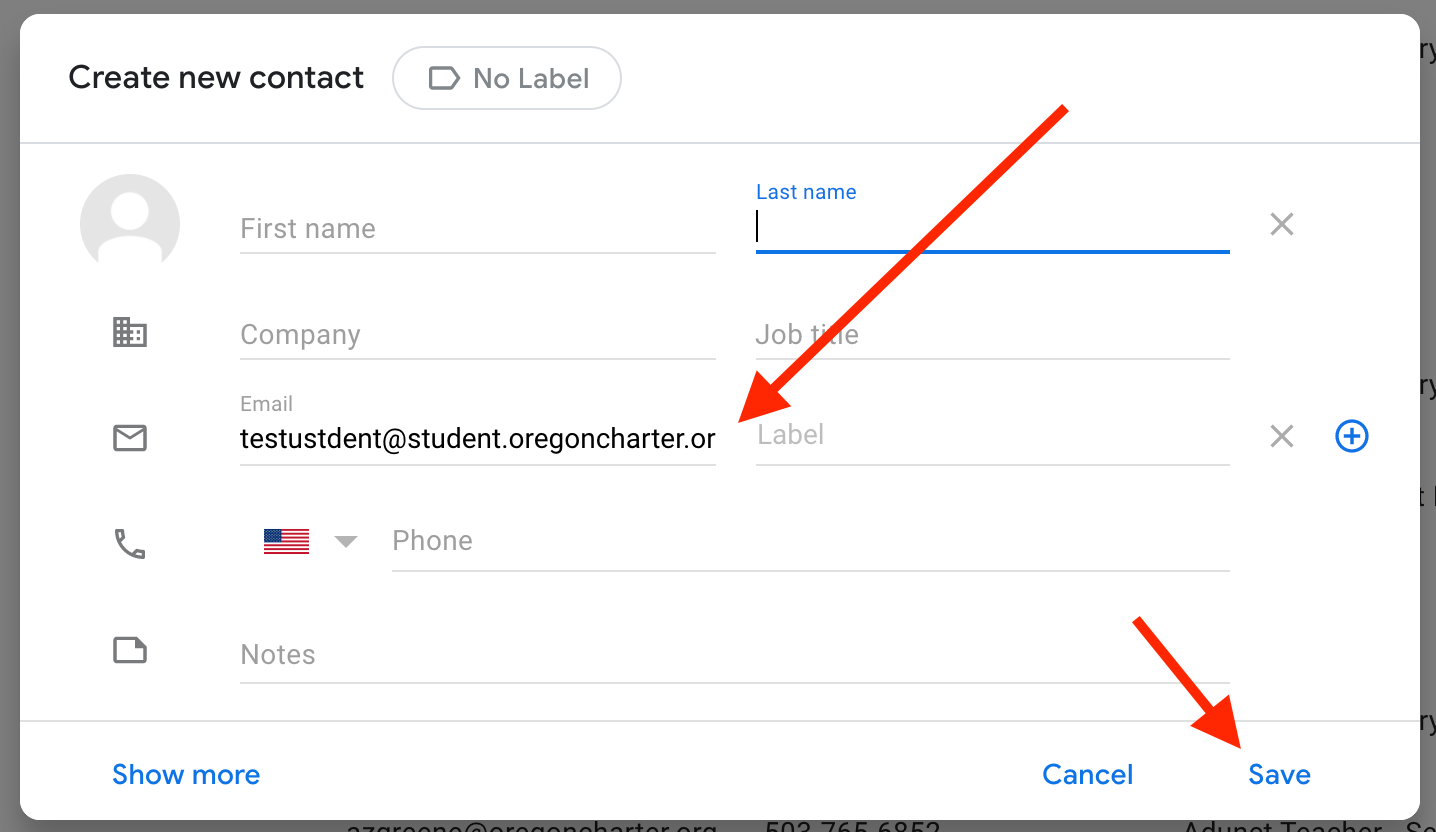Open the No Label chip
Screen dimensions: 1436x832
[x=507, y=78]
